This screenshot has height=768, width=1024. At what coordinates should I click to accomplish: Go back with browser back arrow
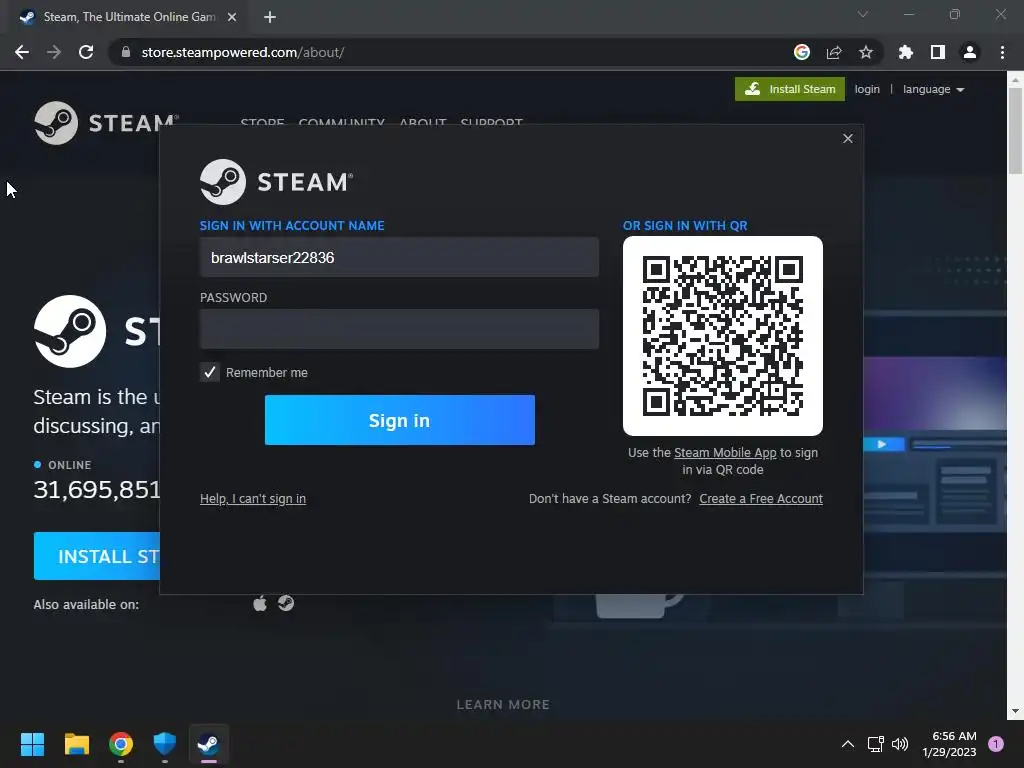pyautogui.click(x=22, y=52)
